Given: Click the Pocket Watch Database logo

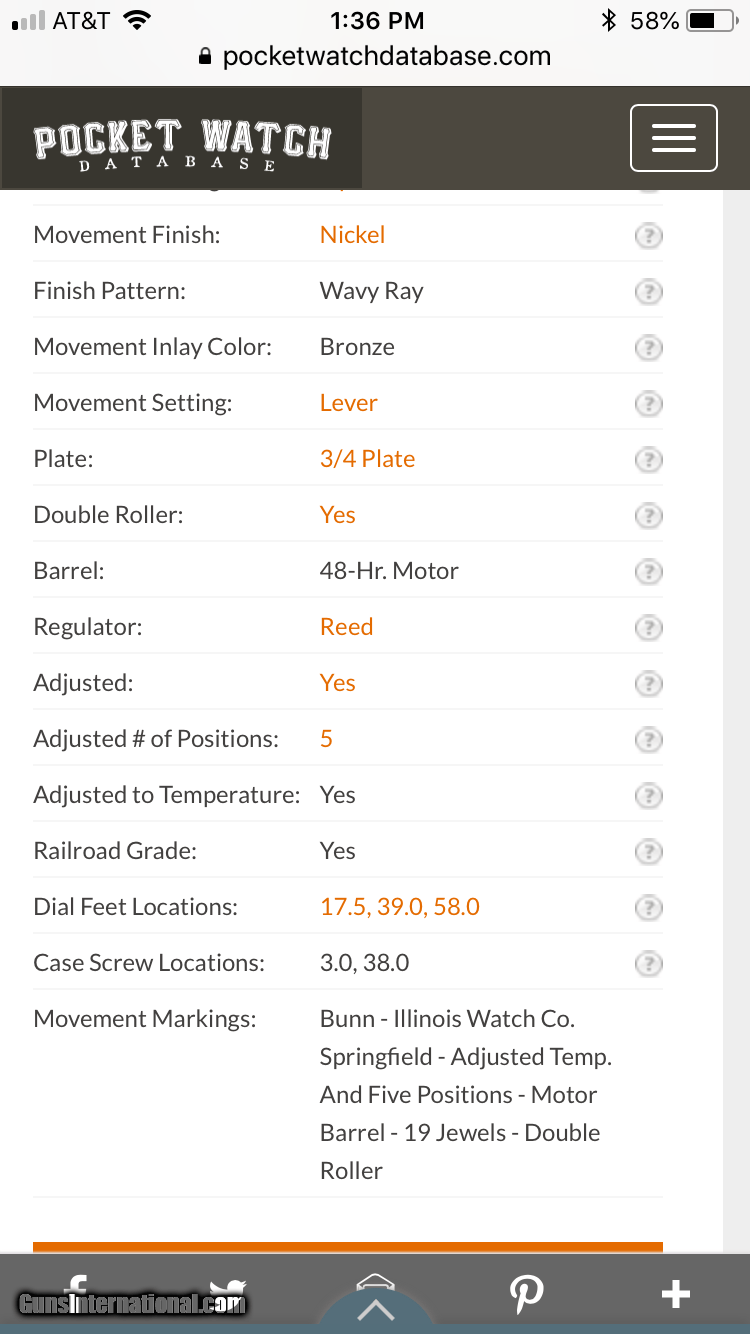Looking at the screenshot, I should click(x=181, y=143).
